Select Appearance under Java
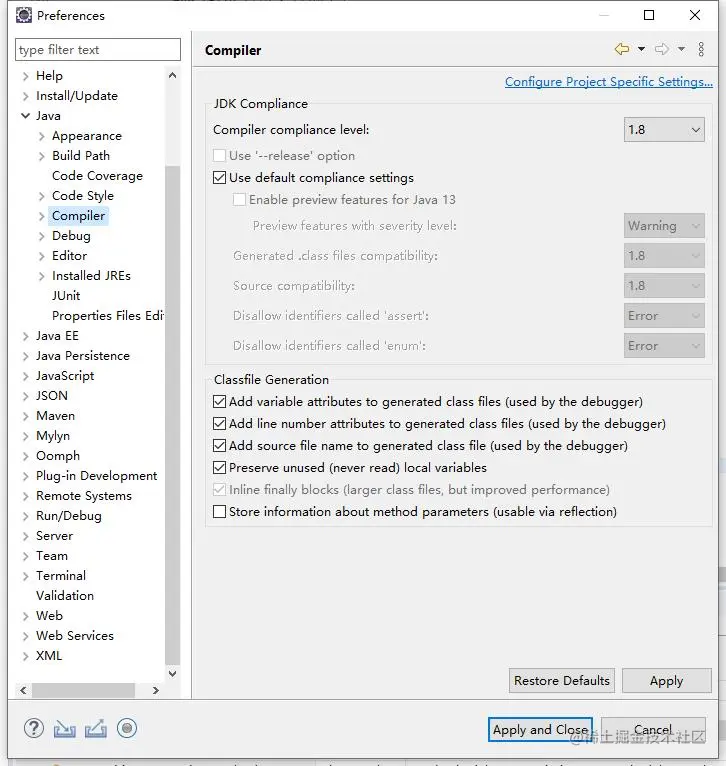The width and height of the screenshot is (726, 766). pyautogui.click(x=87, y=135)
